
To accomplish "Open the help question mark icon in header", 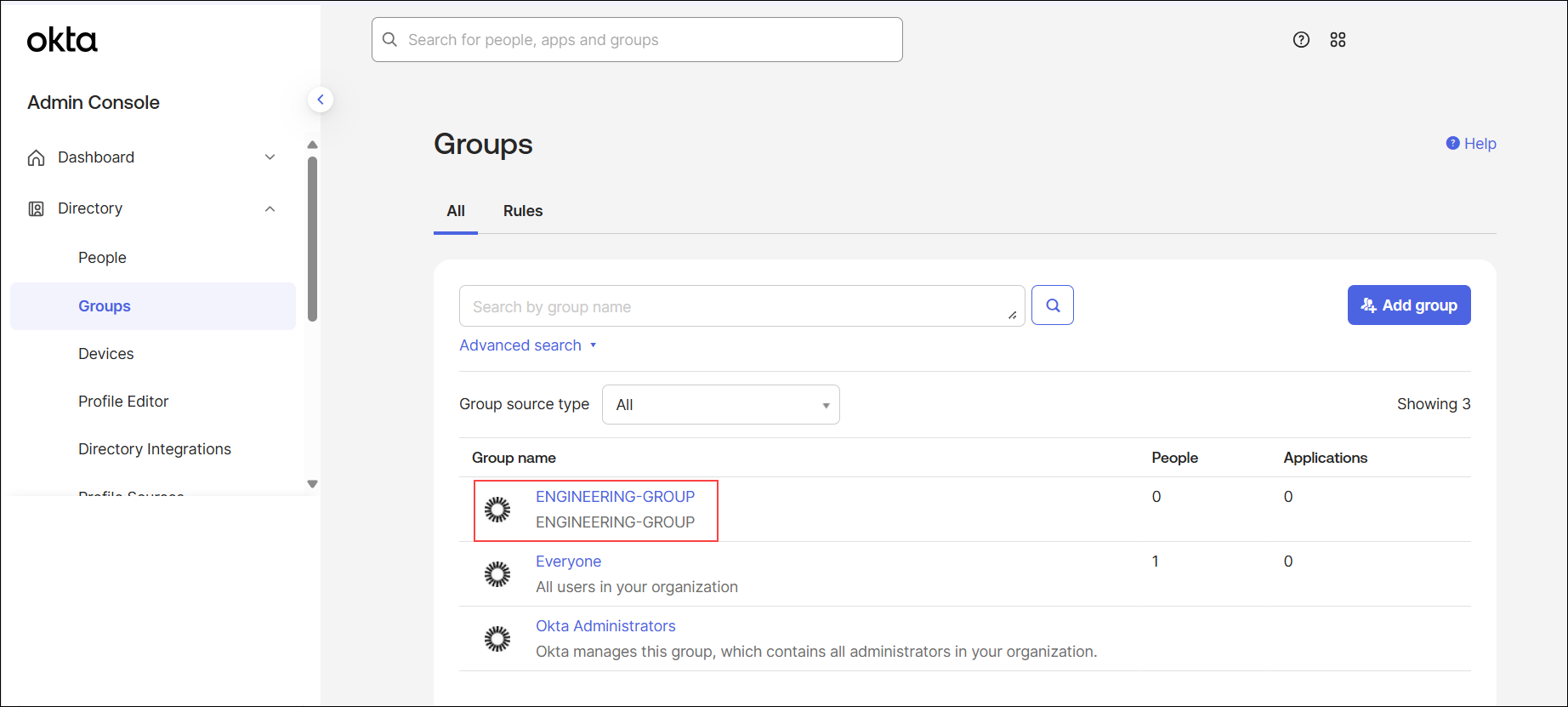I will click(x=1301, y=40).
